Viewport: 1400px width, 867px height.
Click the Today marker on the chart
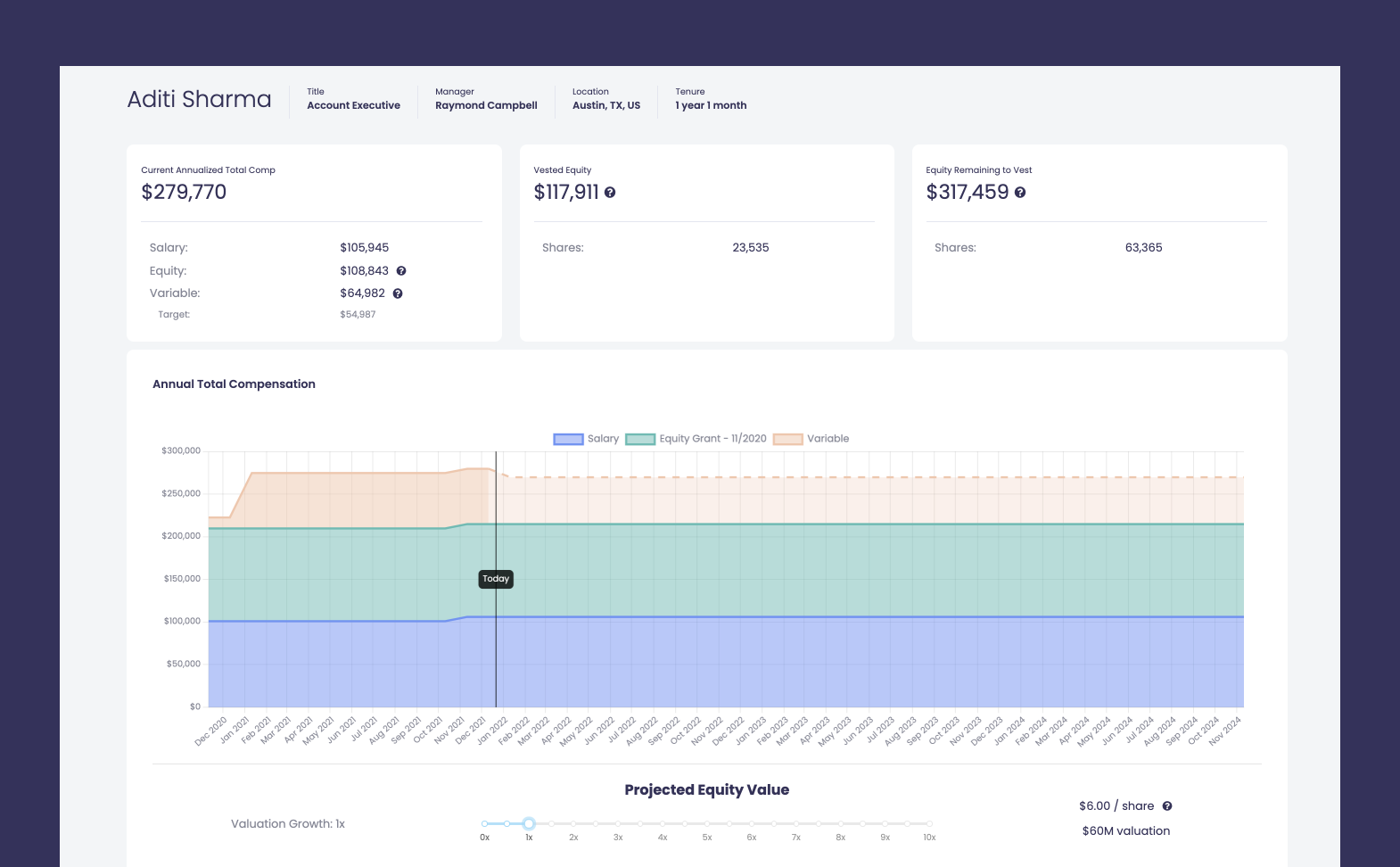[496, 579]
